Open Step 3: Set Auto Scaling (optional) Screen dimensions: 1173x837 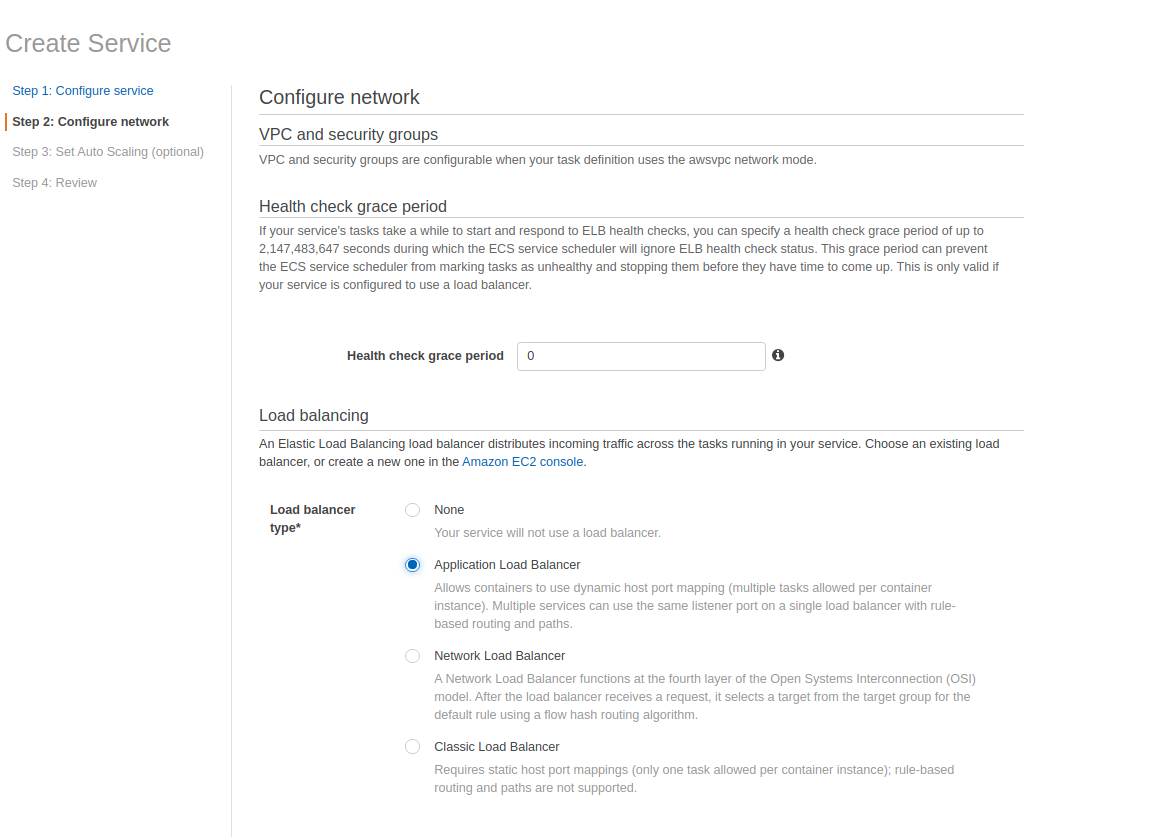tap(108, 152)
